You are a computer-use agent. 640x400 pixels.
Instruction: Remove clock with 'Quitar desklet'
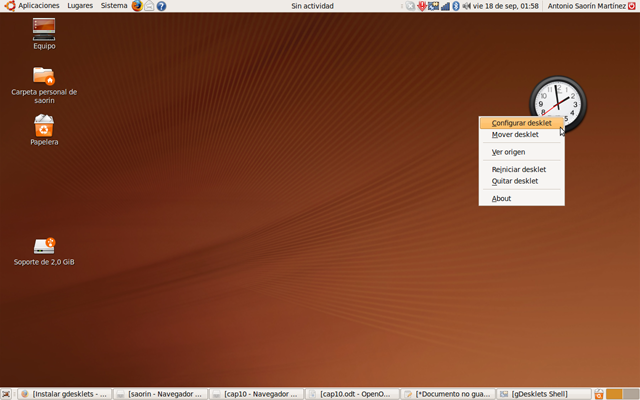tap(515, 181)
